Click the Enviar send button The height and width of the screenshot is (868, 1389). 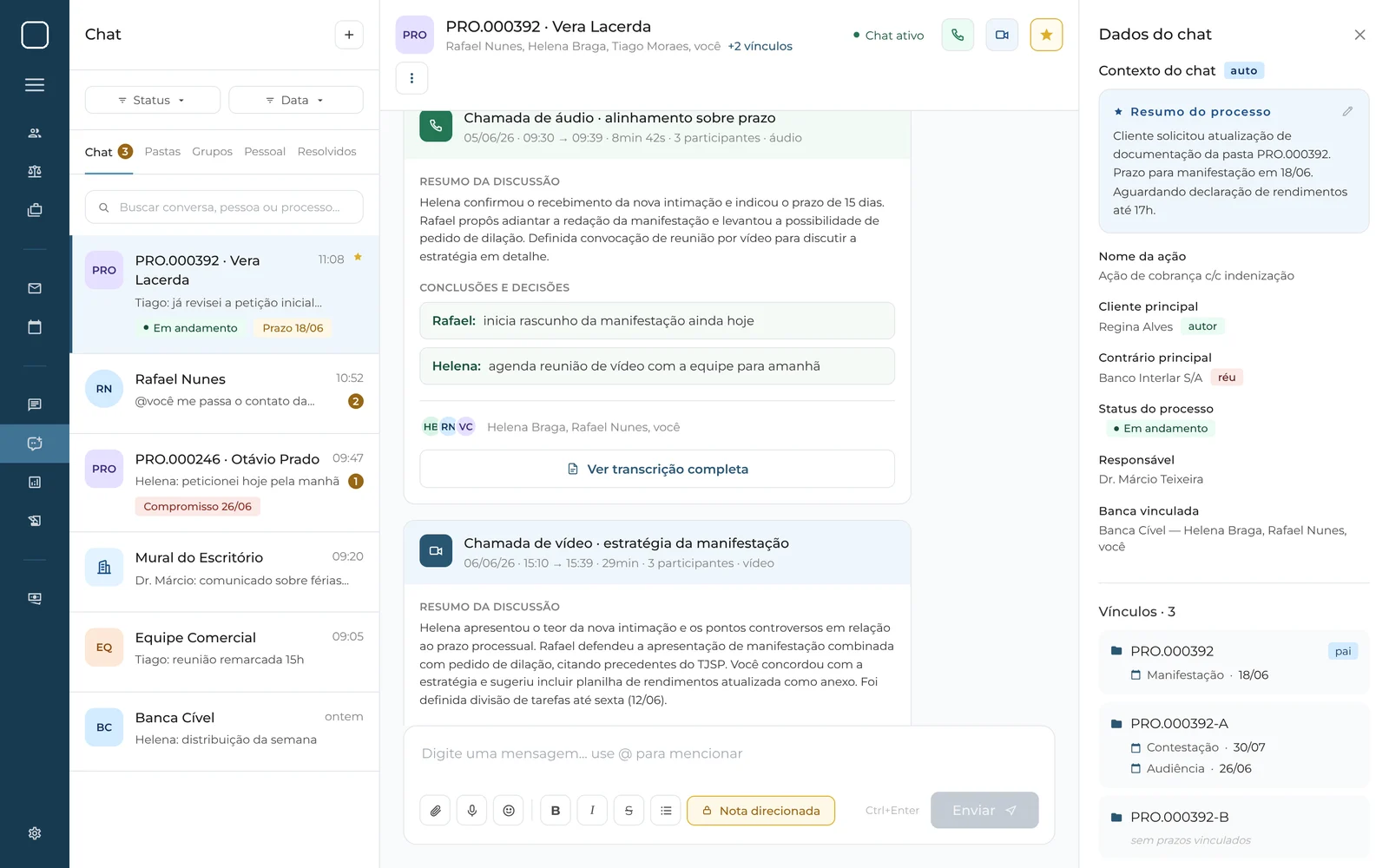pos(984,810)
